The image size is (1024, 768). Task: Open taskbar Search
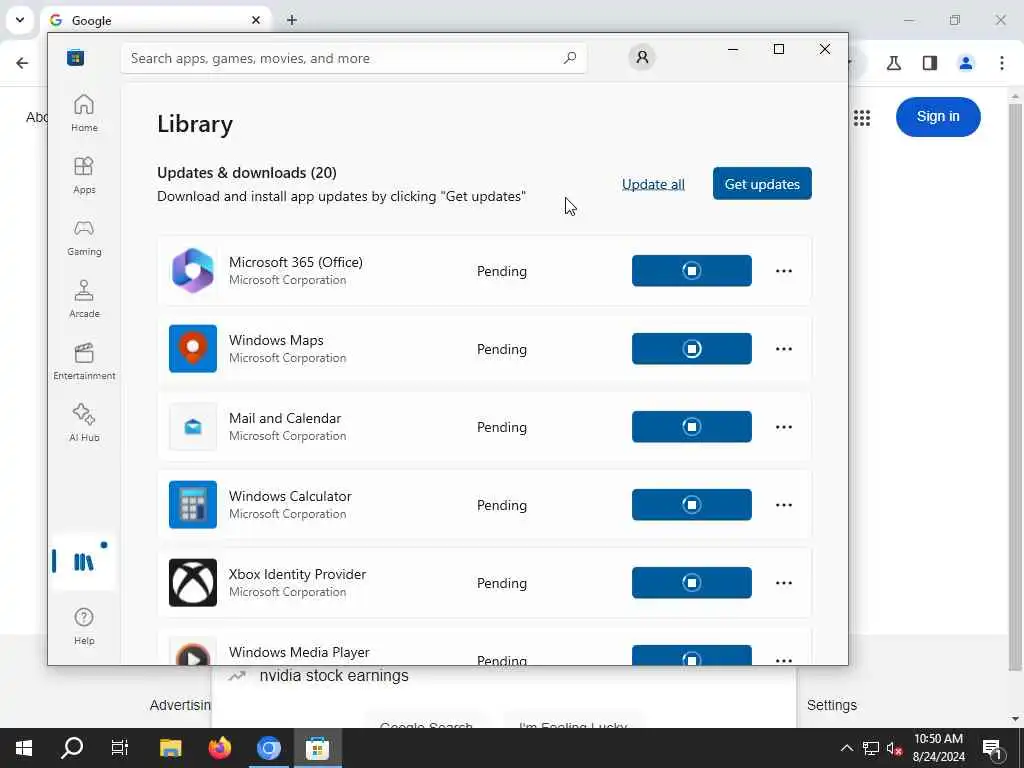click(x=72, y=748)
